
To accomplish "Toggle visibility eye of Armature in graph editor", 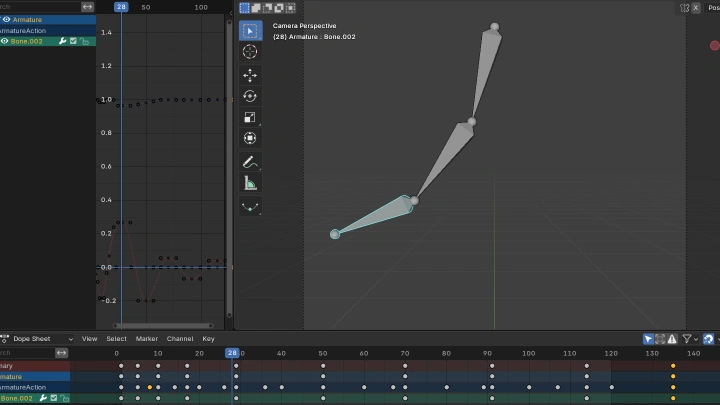I will point(6,20).
